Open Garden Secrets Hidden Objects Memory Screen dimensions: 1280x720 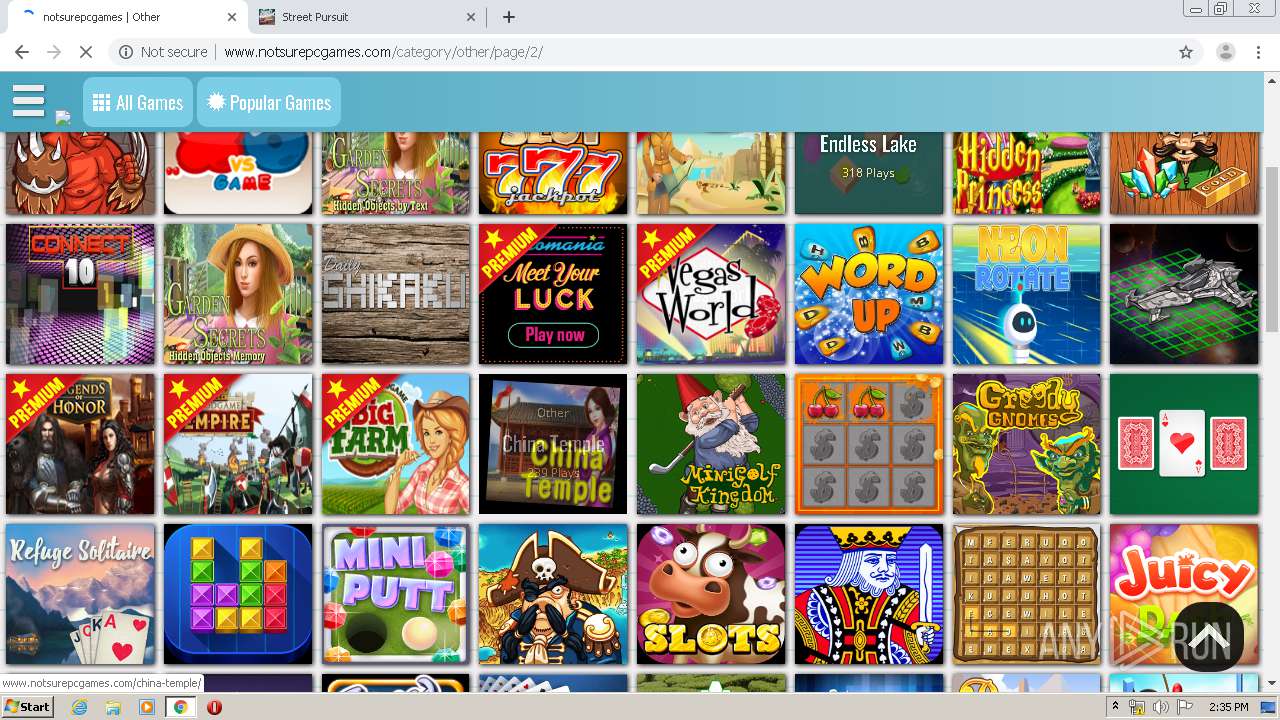(x=238, y=294)
